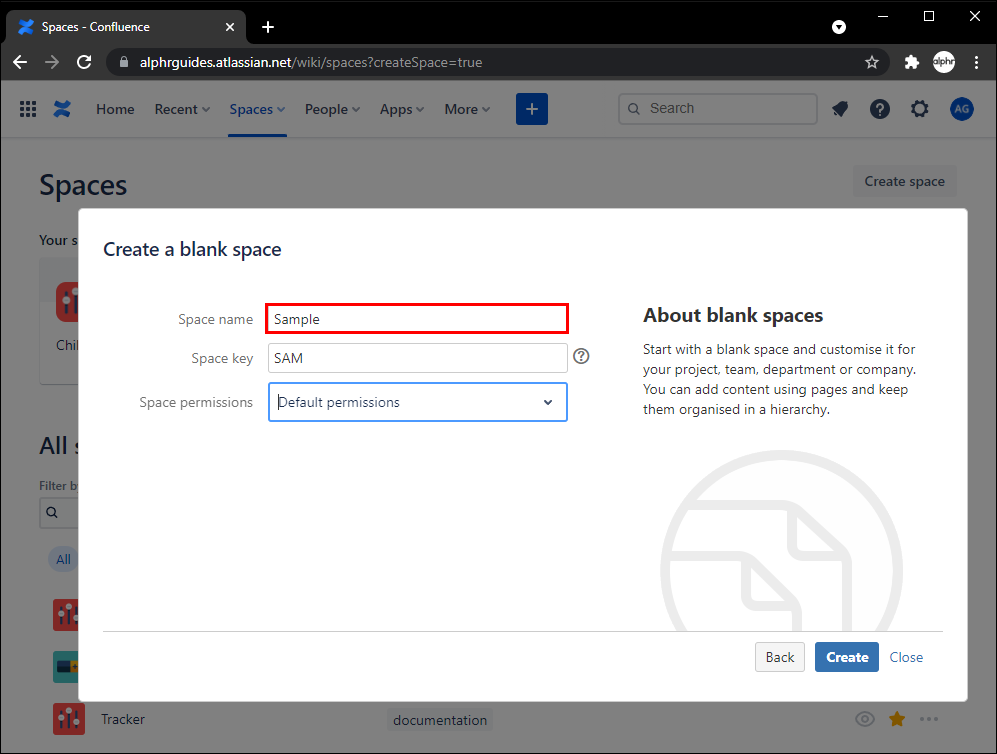Click the Back button

(x=780, y=657)
